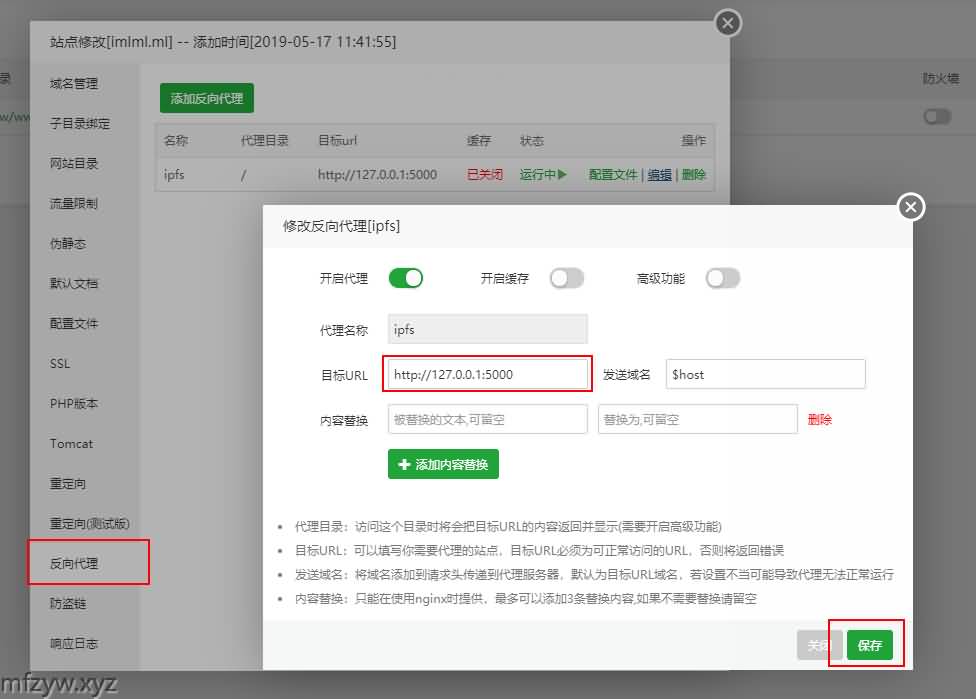976x699 pixels.
Task: Switch to the SSL sidebar tab
Action: click(60, 364)
